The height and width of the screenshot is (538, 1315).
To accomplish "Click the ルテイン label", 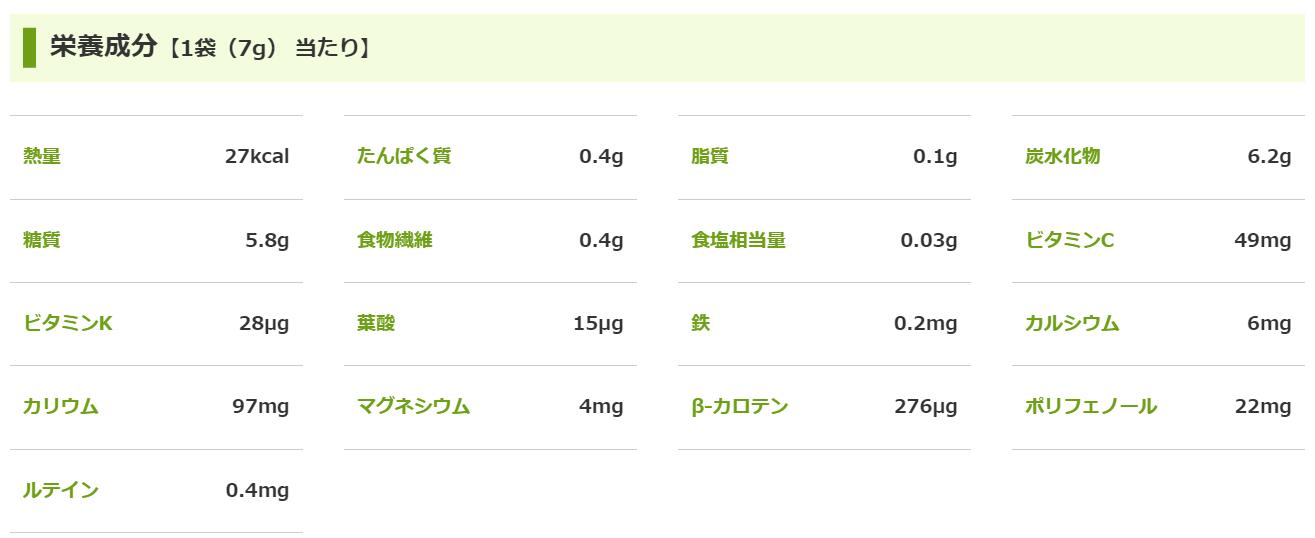I will pyautogui.click(x=61, y=490).
